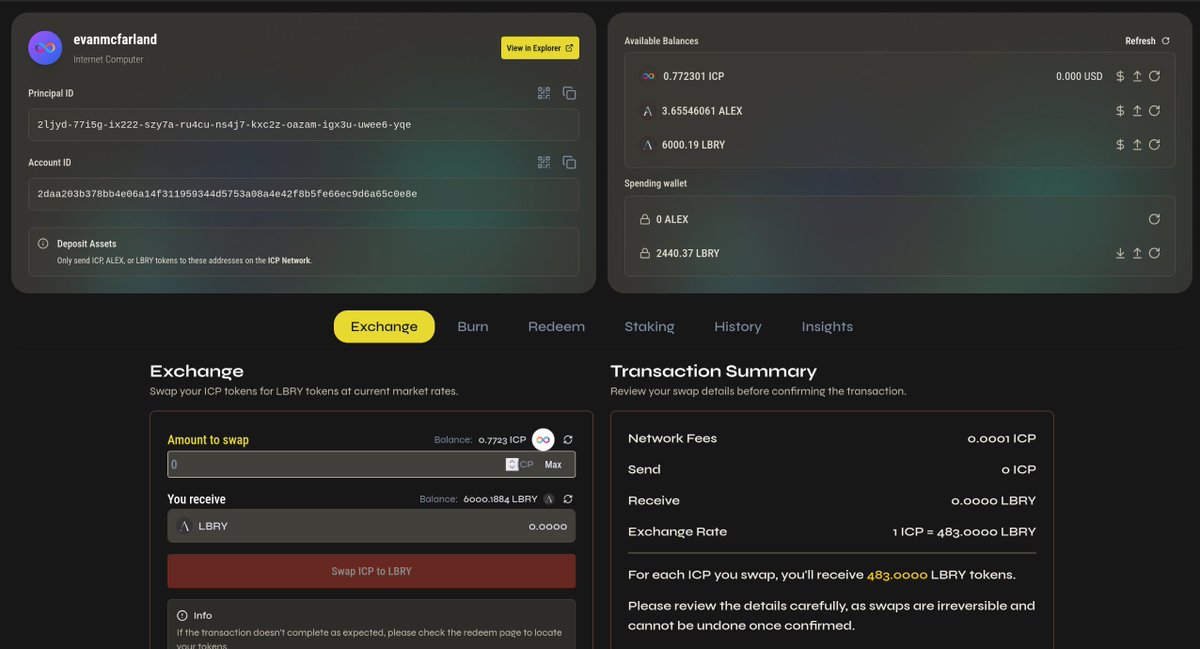The image size is (1200, 649).
Task: Click the amount stepper arrows
Action: click(x=512, y=464)
